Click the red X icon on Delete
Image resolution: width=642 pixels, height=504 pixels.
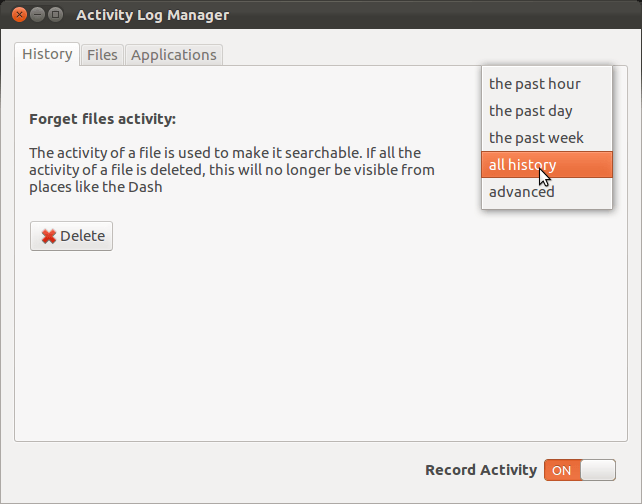click(49, 236)
